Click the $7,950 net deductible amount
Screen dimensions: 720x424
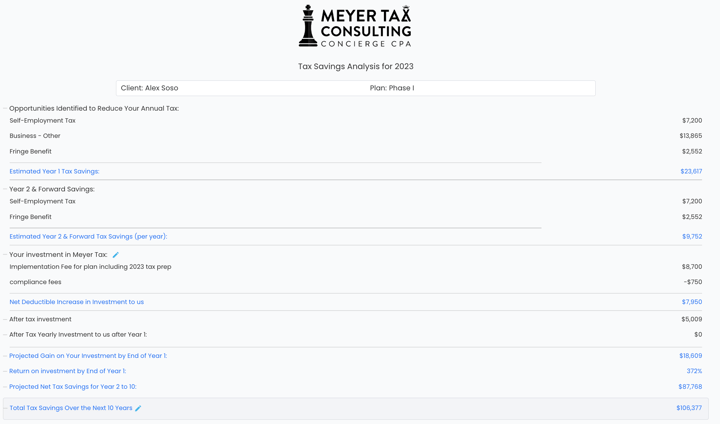click(692, 302)
